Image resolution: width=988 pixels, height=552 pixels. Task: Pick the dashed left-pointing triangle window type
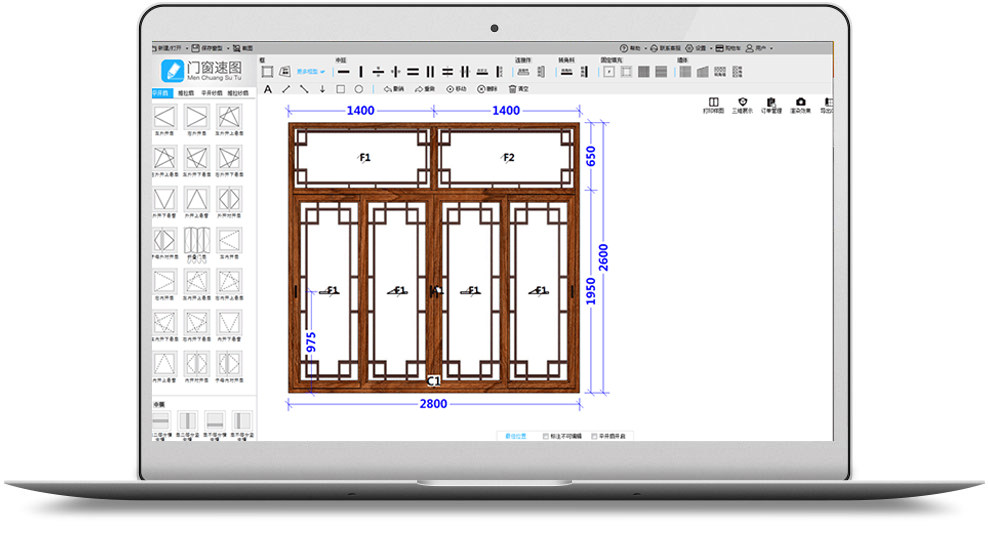click(x=229, y=241)
